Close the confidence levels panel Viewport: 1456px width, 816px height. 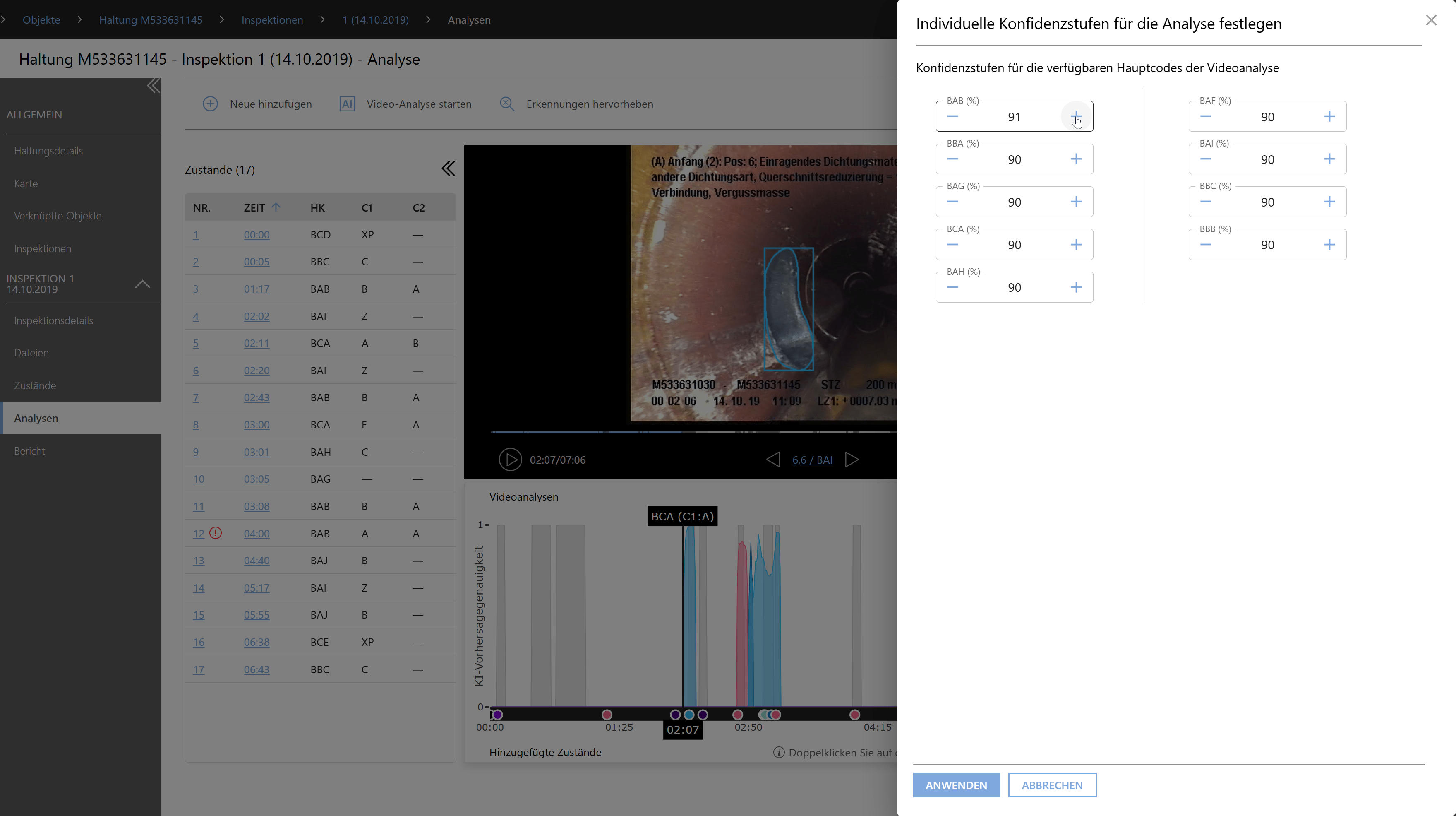[x=1431, y=20]
